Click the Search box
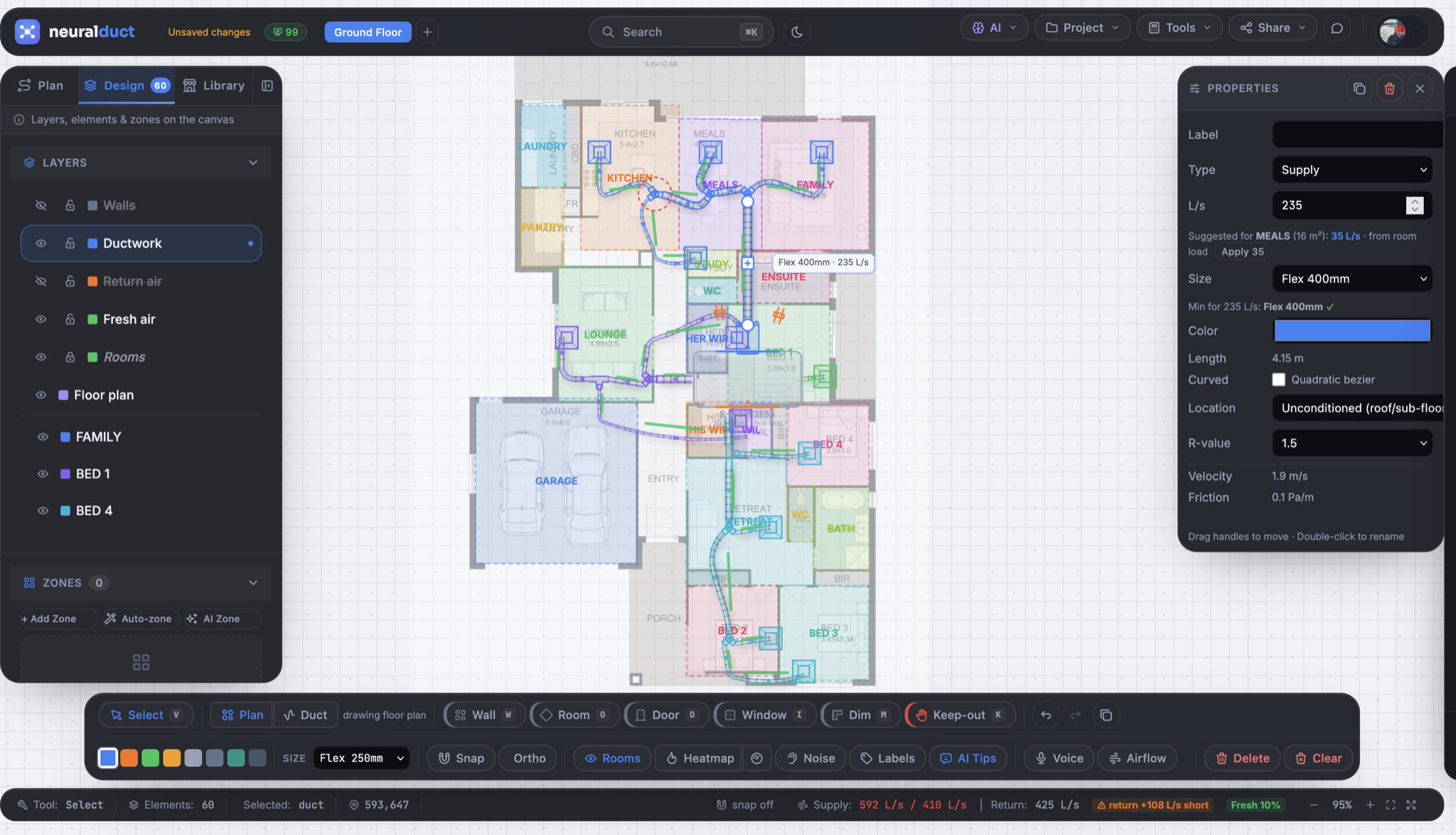 (680, 32)
